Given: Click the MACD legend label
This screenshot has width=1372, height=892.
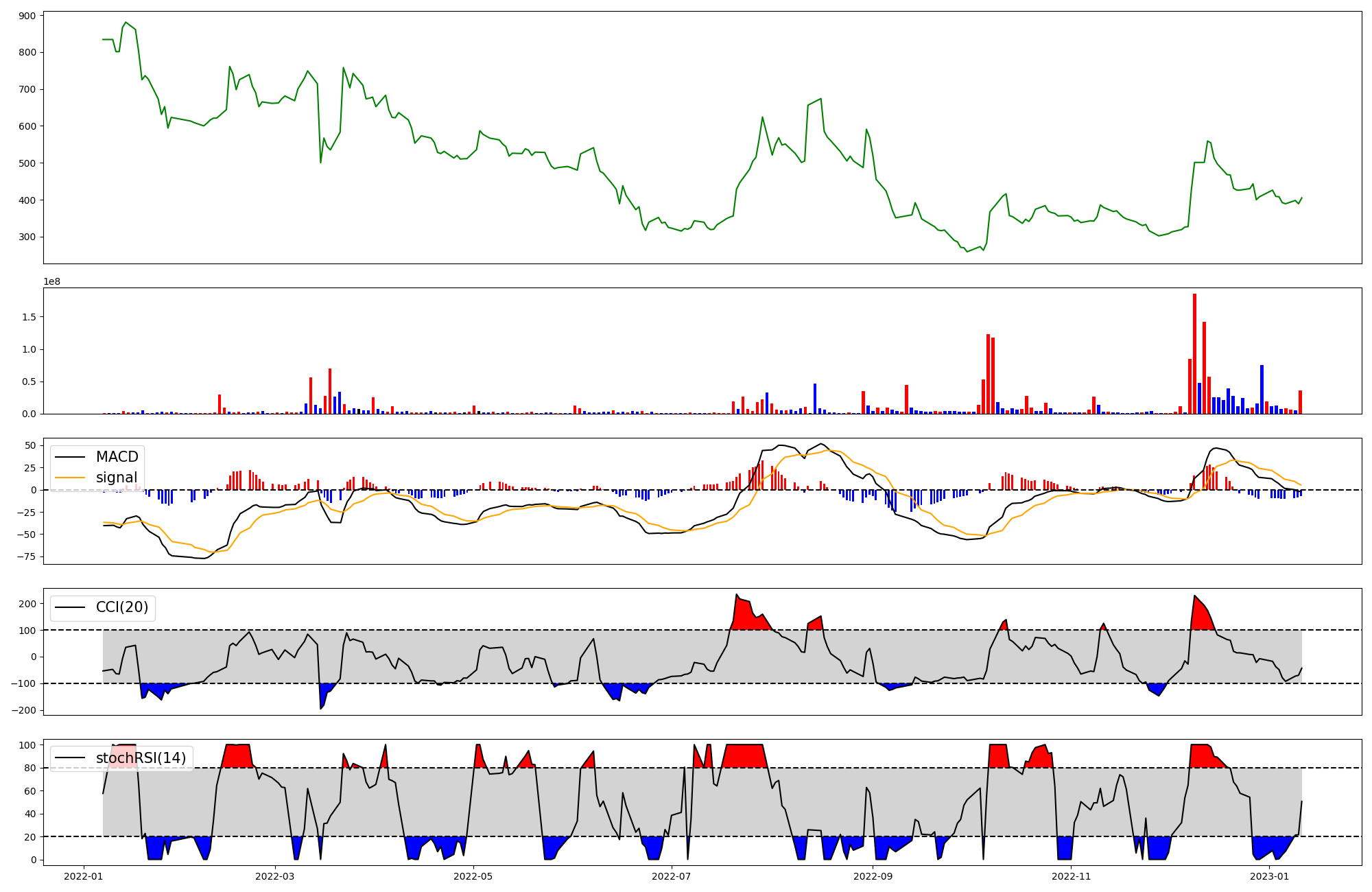Looking at the screenshot, I should tap(117, 457).
